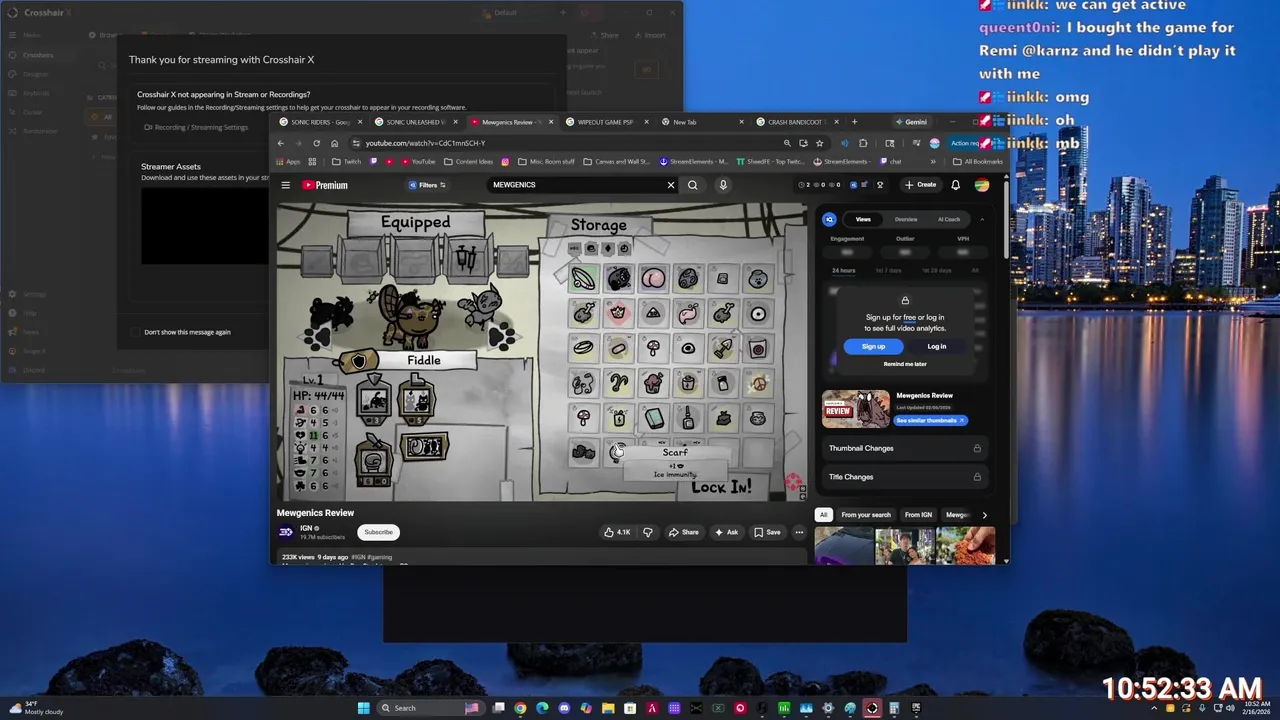Viewport: 1280px width, 720px height.
Task: Open the weather widget on taskbar
Action: (x=37, y=708)
